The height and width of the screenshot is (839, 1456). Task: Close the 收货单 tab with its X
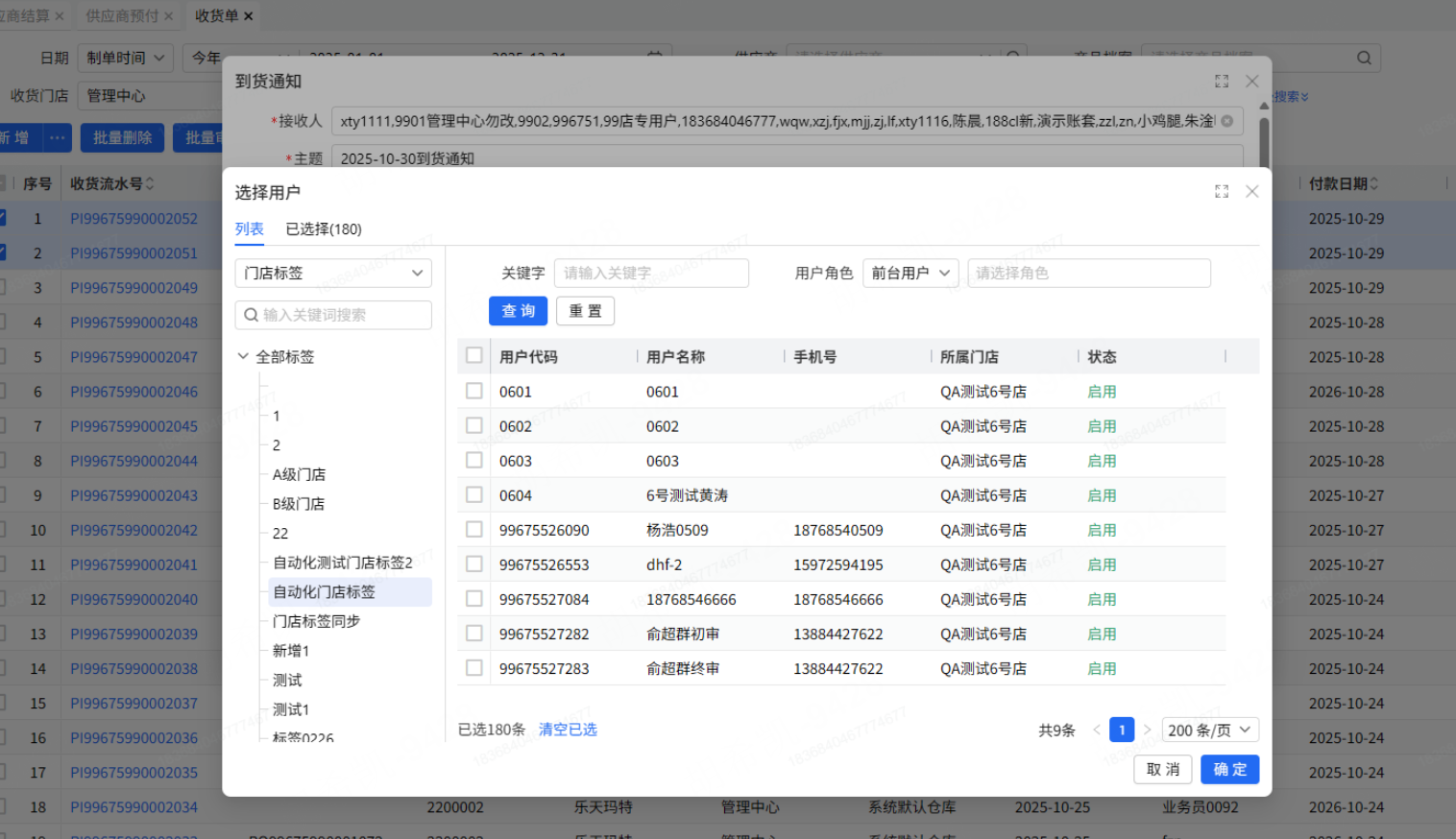[249, 16]
